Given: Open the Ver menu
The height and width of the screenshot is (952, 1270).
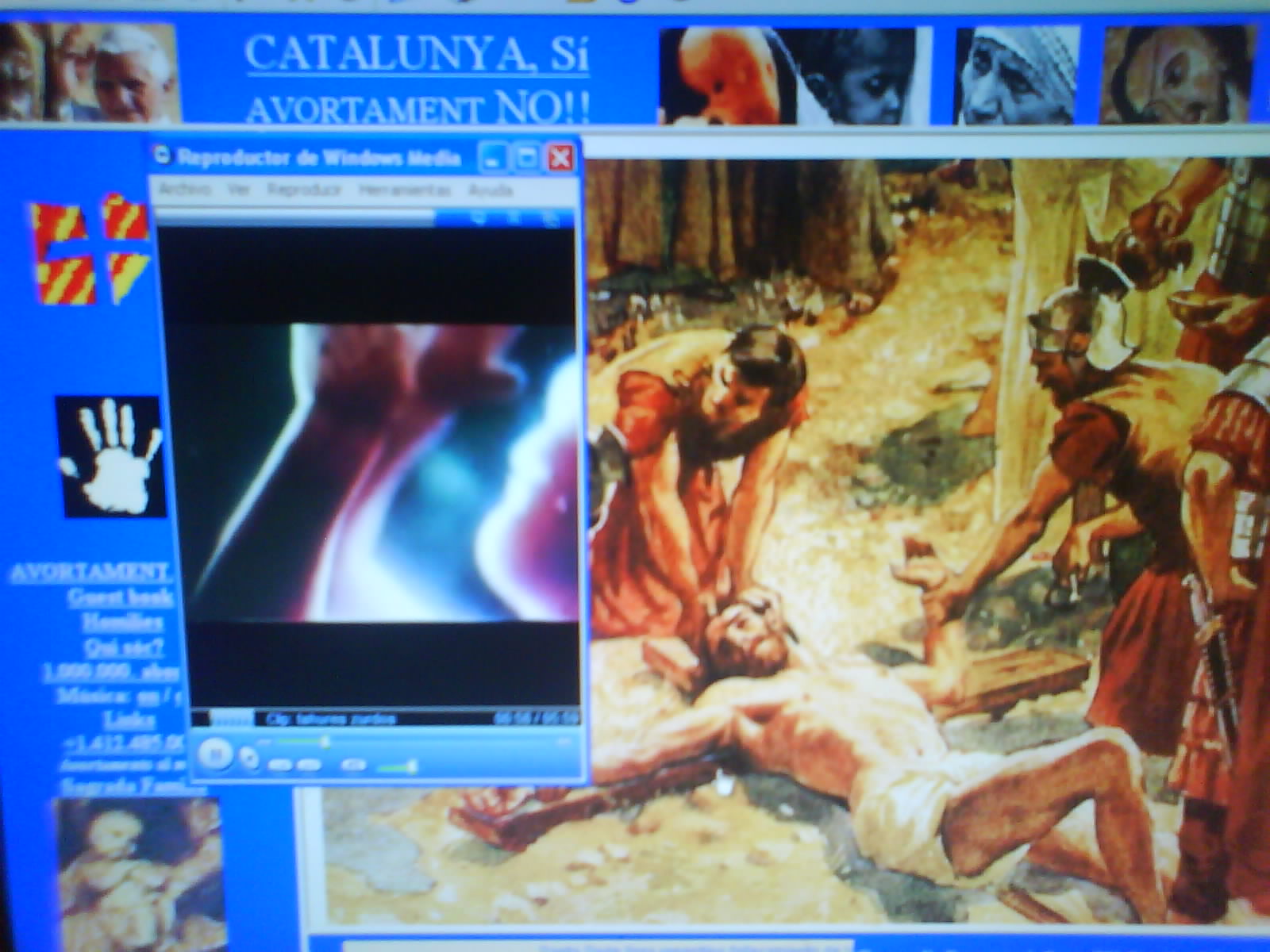Looking at the screenshot, I should tap(239, 190).
